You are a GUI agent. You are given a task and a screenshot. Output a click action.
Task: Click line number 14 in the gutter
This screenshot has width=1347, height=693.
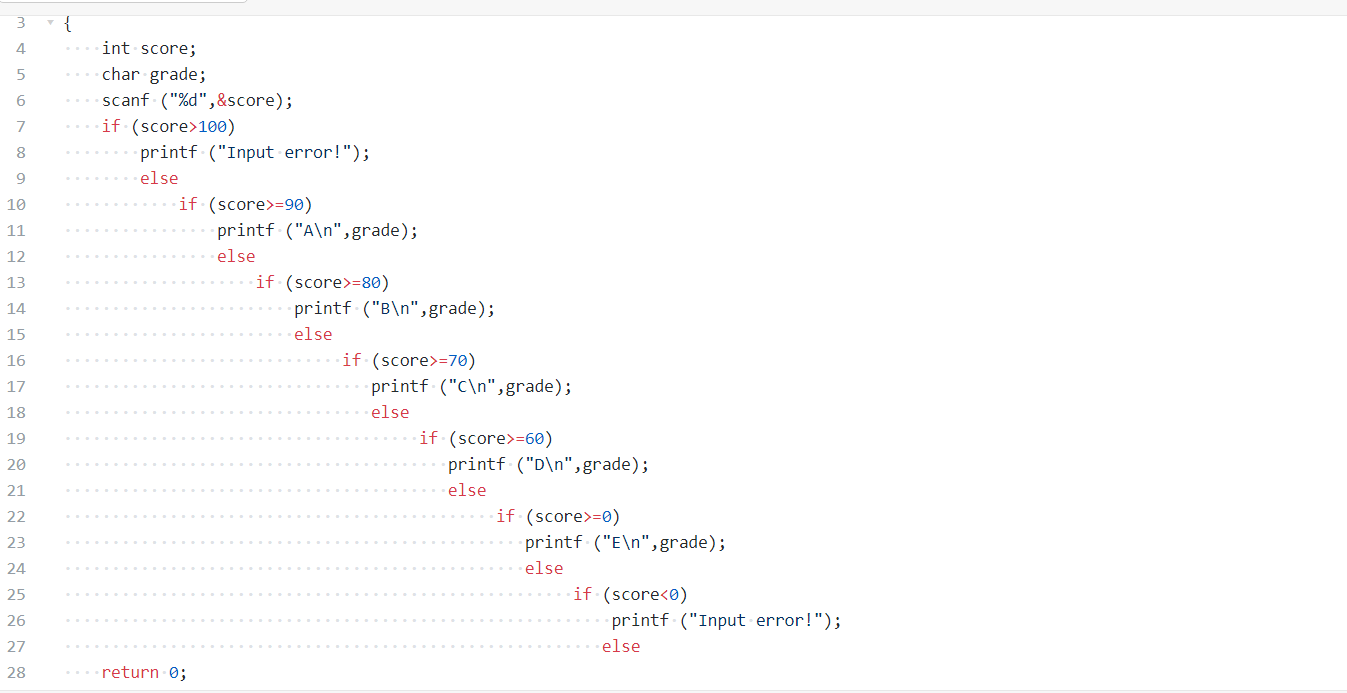16,308
